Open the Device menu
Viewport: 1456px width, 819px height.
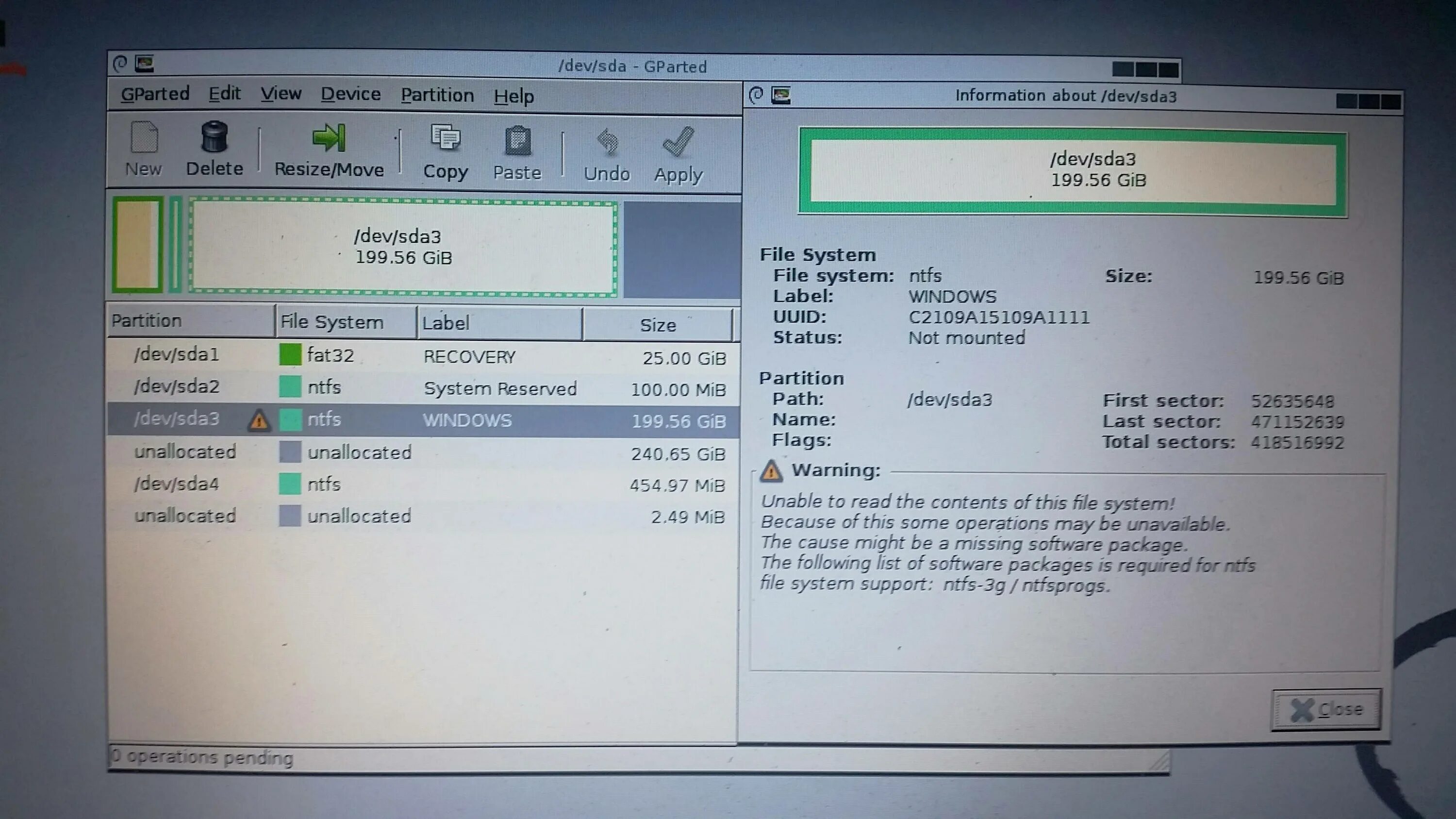[x=350, y=94]
